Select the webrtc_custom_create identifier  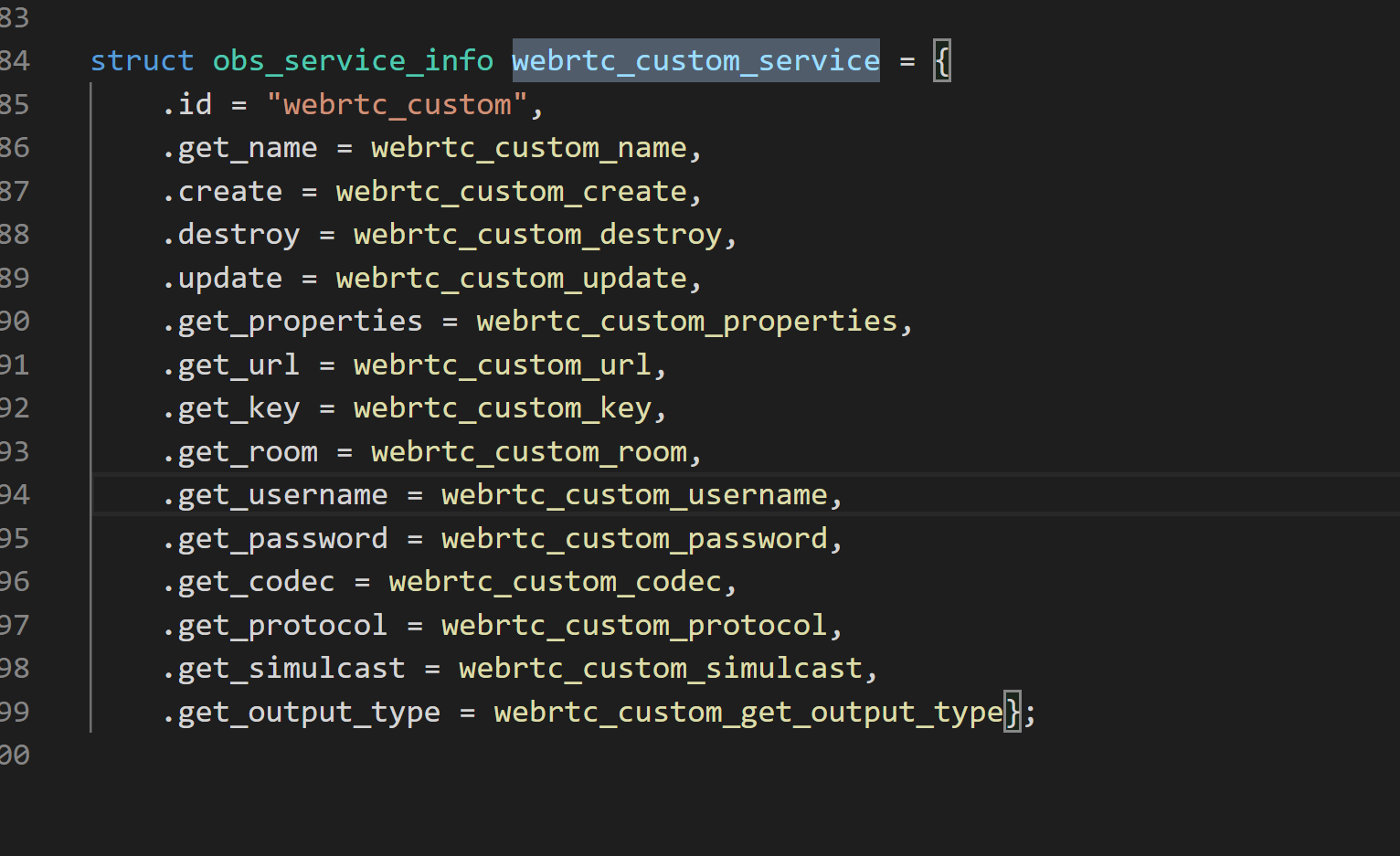tap(512, 190)
